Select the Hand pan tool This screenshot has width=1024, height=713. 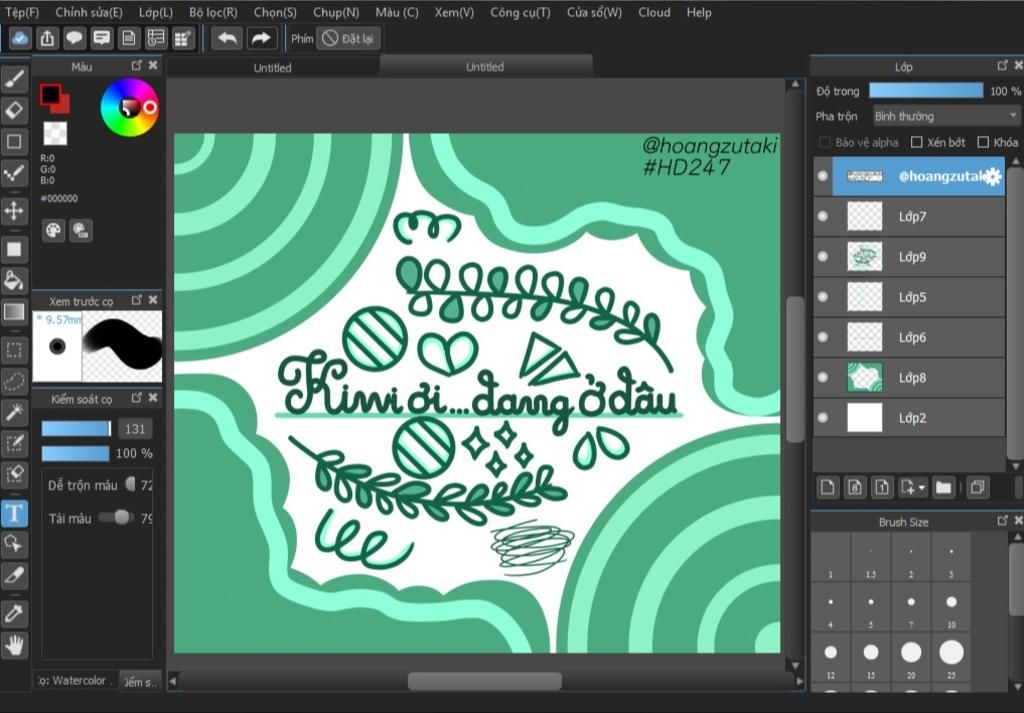[14, 645]
